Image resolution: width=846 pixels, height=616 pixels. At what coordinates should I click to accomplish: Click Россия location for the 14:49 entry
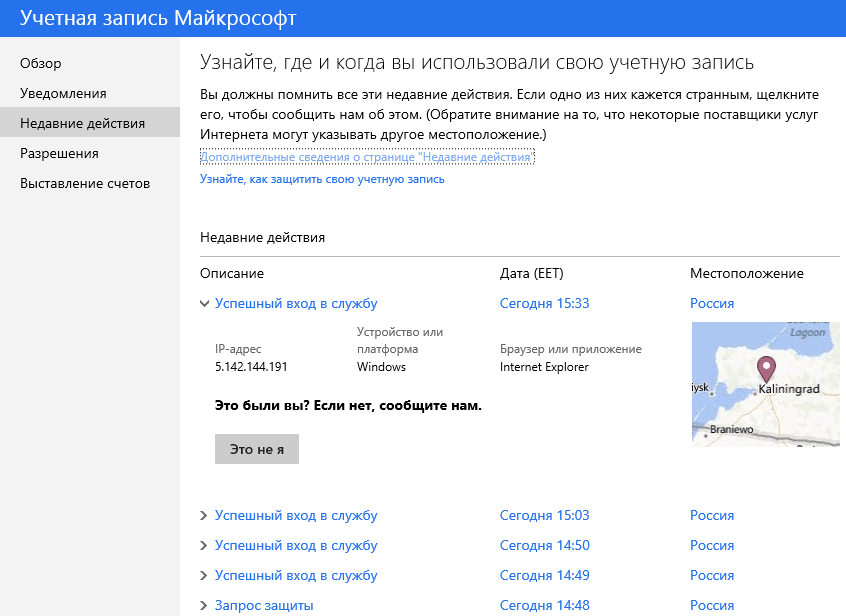click(712, 576)
